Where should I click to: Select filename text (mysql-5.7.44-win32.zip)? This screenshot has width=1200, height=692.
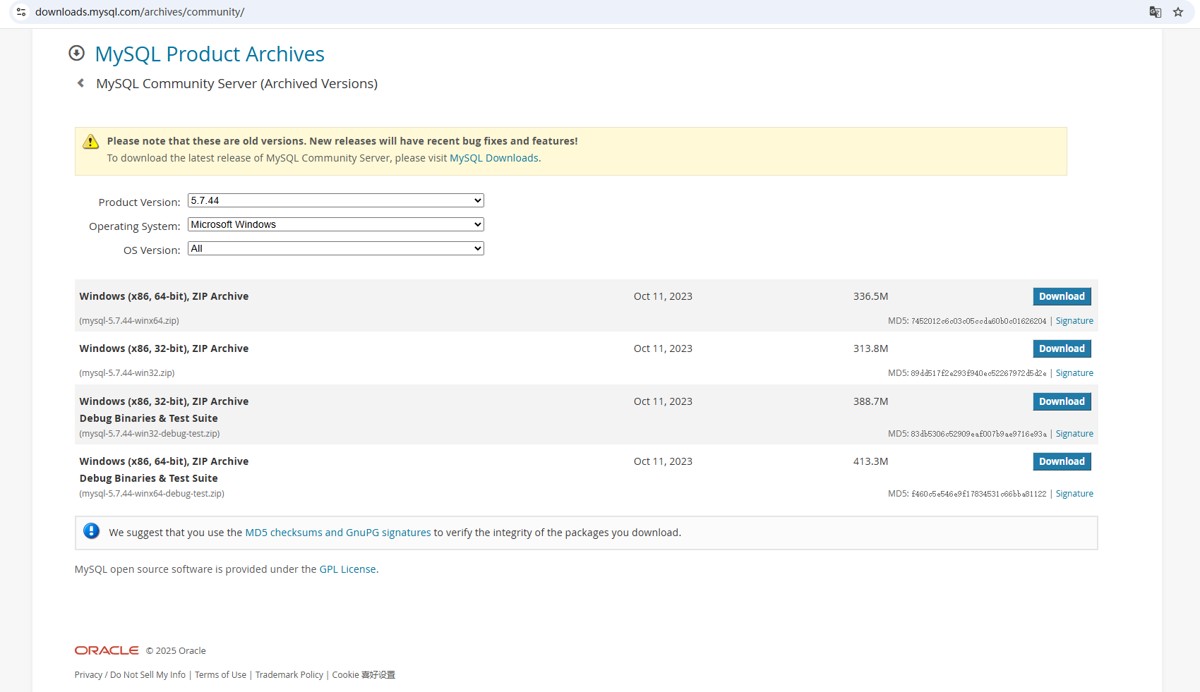[x=127, y=373]
